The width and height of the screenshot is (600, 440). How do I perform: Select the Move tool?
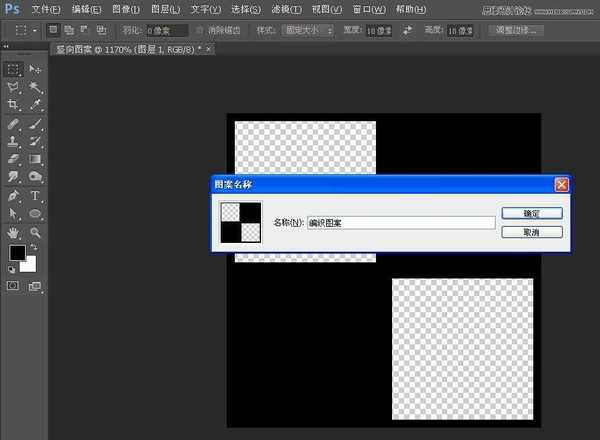(35, 69)
